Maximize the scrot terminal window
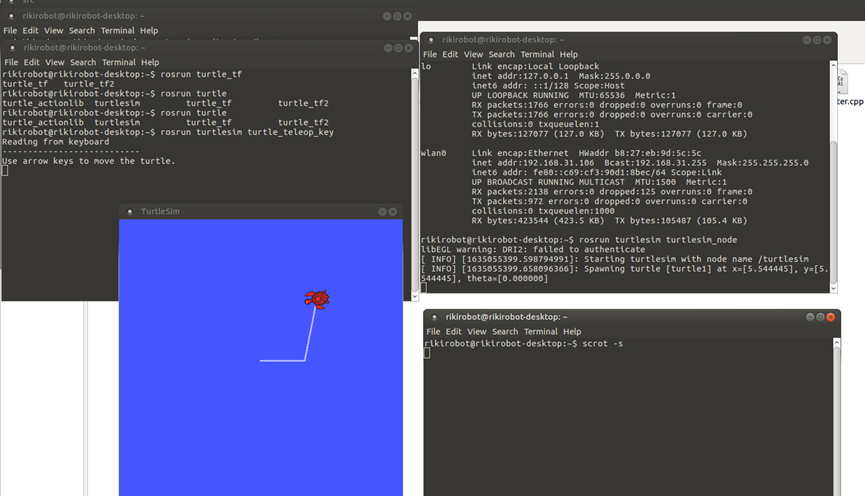 pyautogui.click(x=820, y=317)
